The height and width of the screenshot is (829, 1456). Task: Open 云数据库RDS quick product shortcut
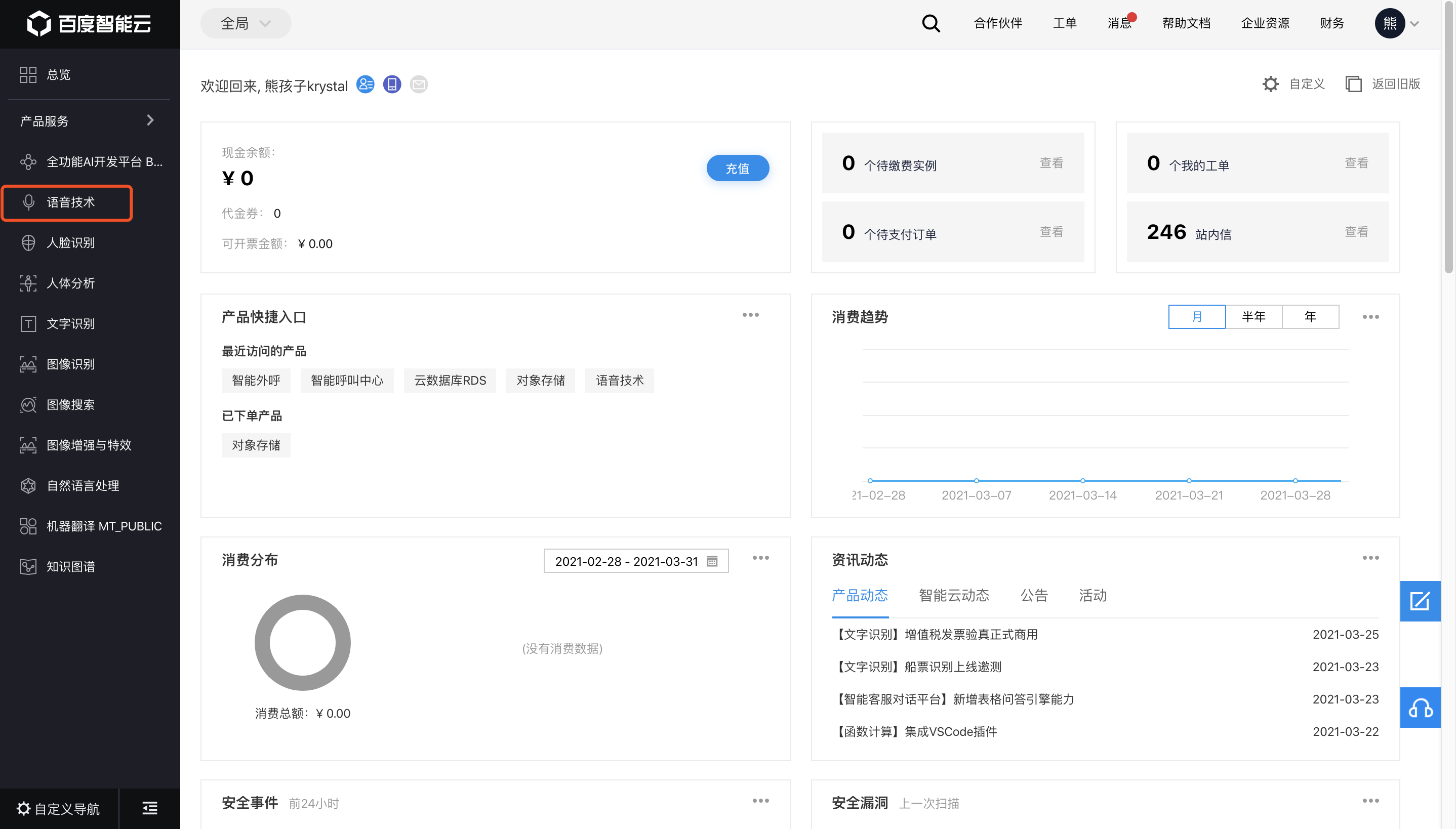coord(450,381)
